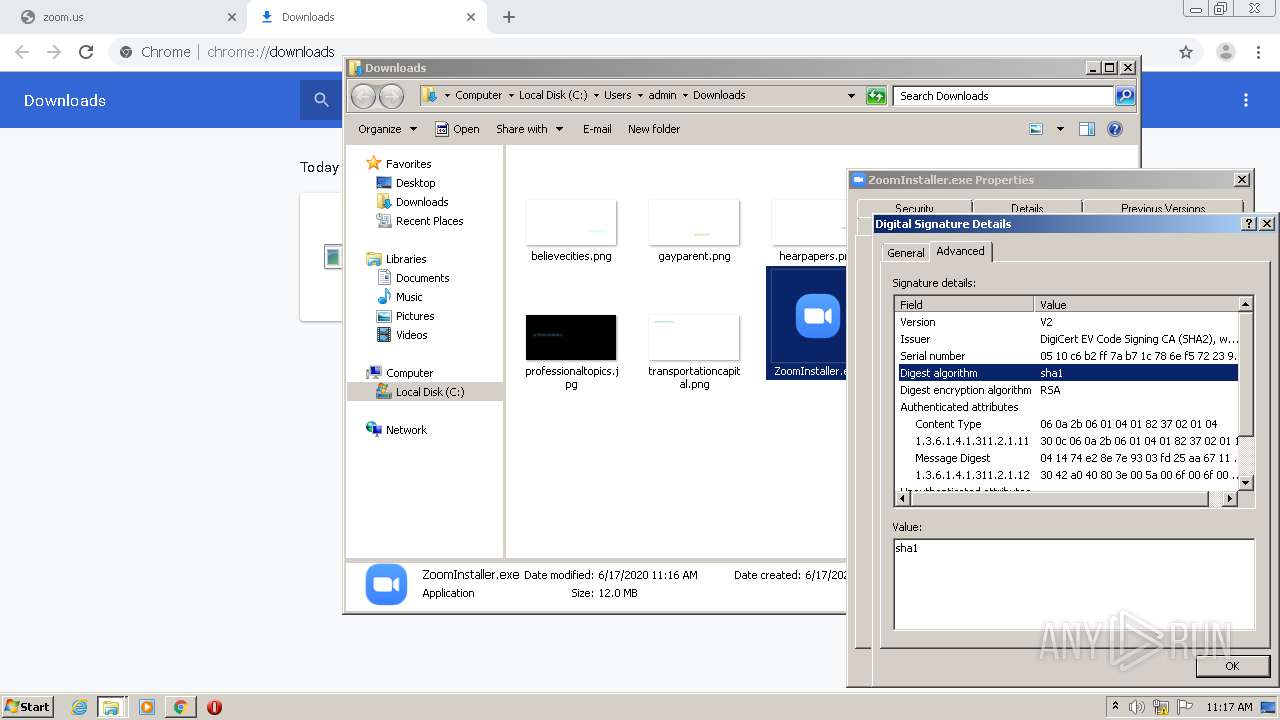Open the Organize menu
This screenshot has height=720, width=1280.
pos(387,129)
